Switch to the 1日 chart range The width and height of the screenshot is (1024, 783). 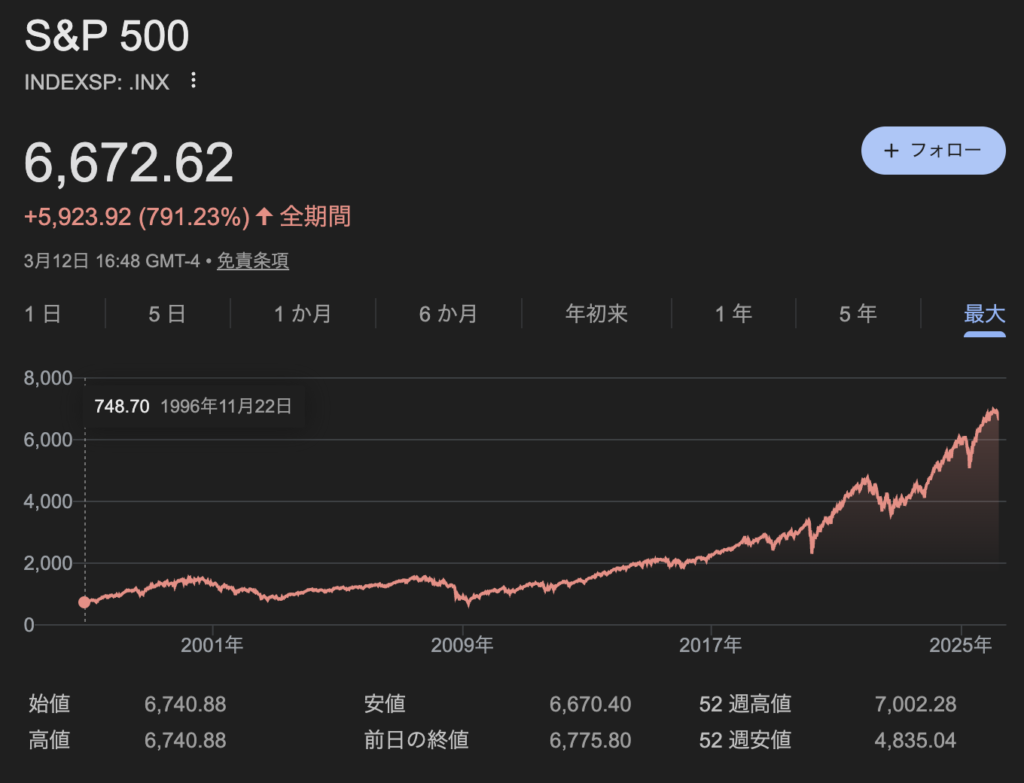[x=43, y=314]
